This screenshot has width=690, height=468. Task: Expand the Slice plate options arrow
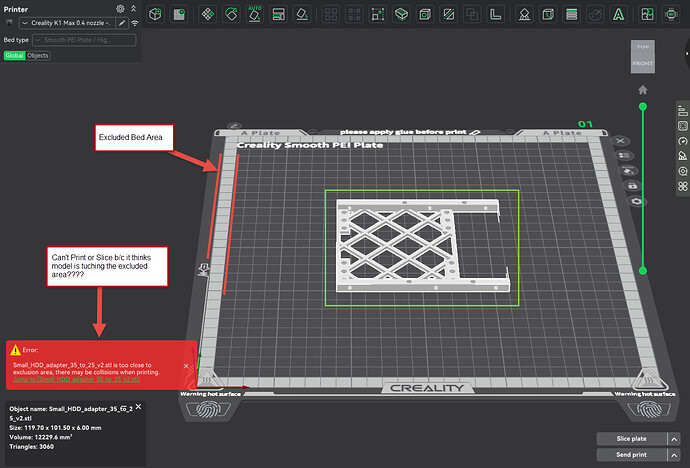point(674,439)
